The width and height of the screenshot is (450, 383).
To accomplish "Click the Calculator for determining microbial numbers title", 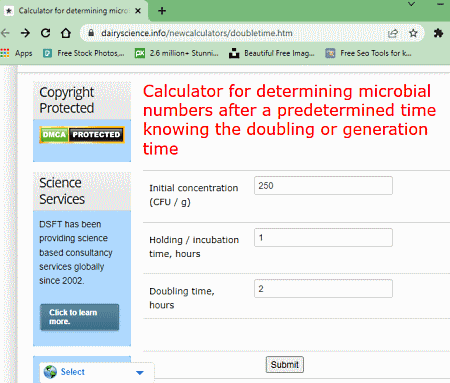I will pos(289,120).
